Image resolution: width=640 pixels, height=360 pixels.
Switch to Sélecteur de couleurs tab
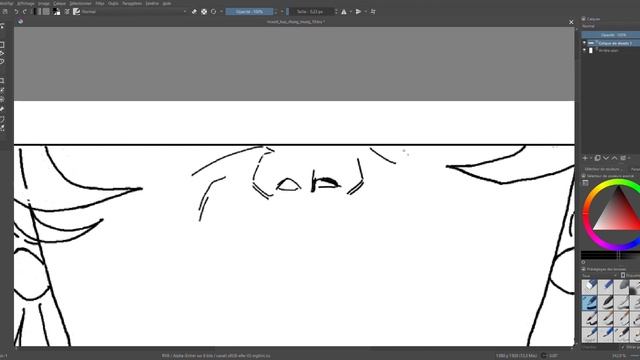tap(603, 169)
